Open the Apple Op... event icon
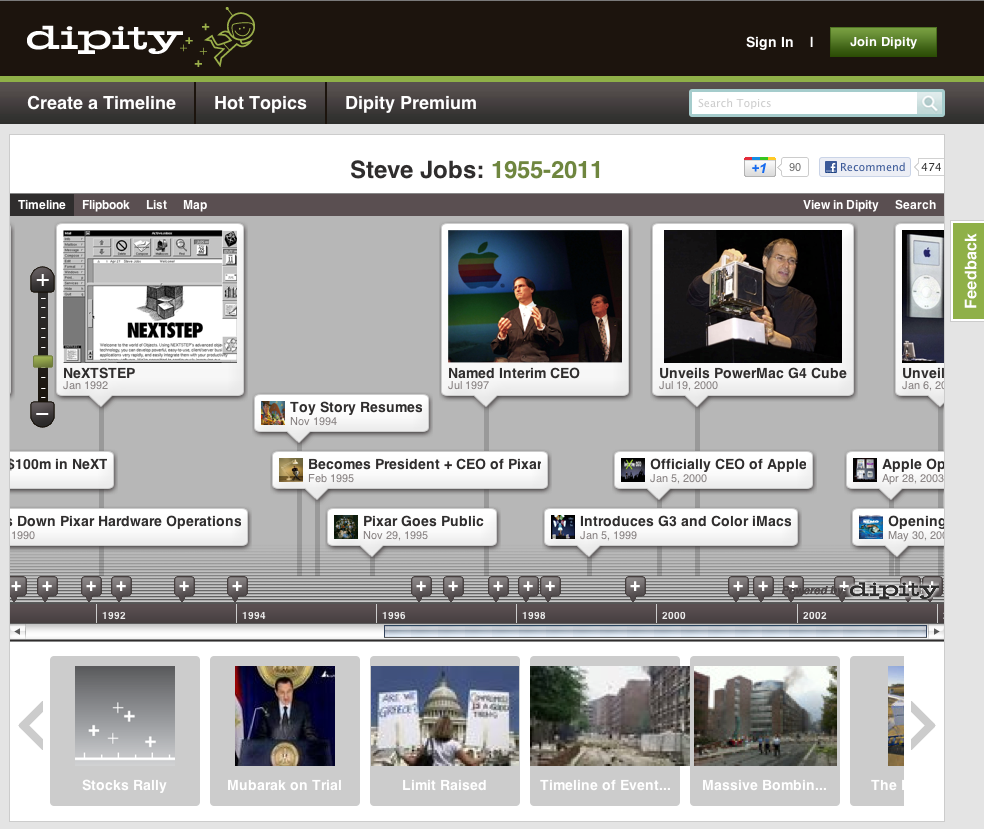Screen dimensions: 984x829 coord(864,470)
